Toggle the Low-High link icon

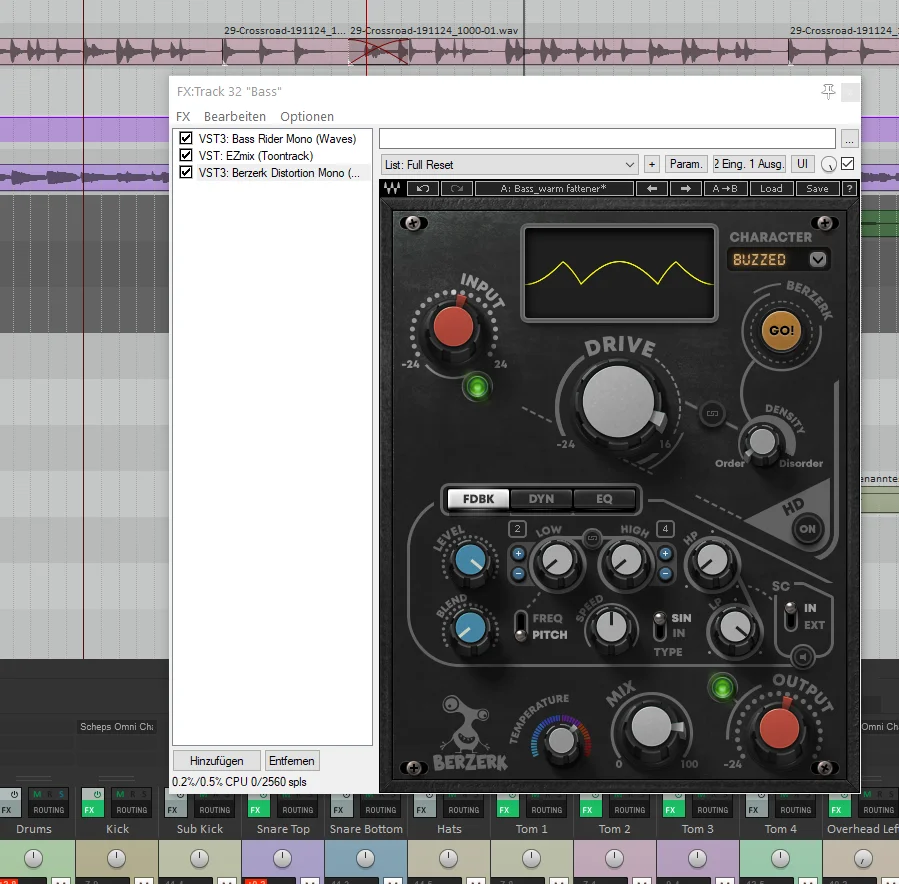592,538
